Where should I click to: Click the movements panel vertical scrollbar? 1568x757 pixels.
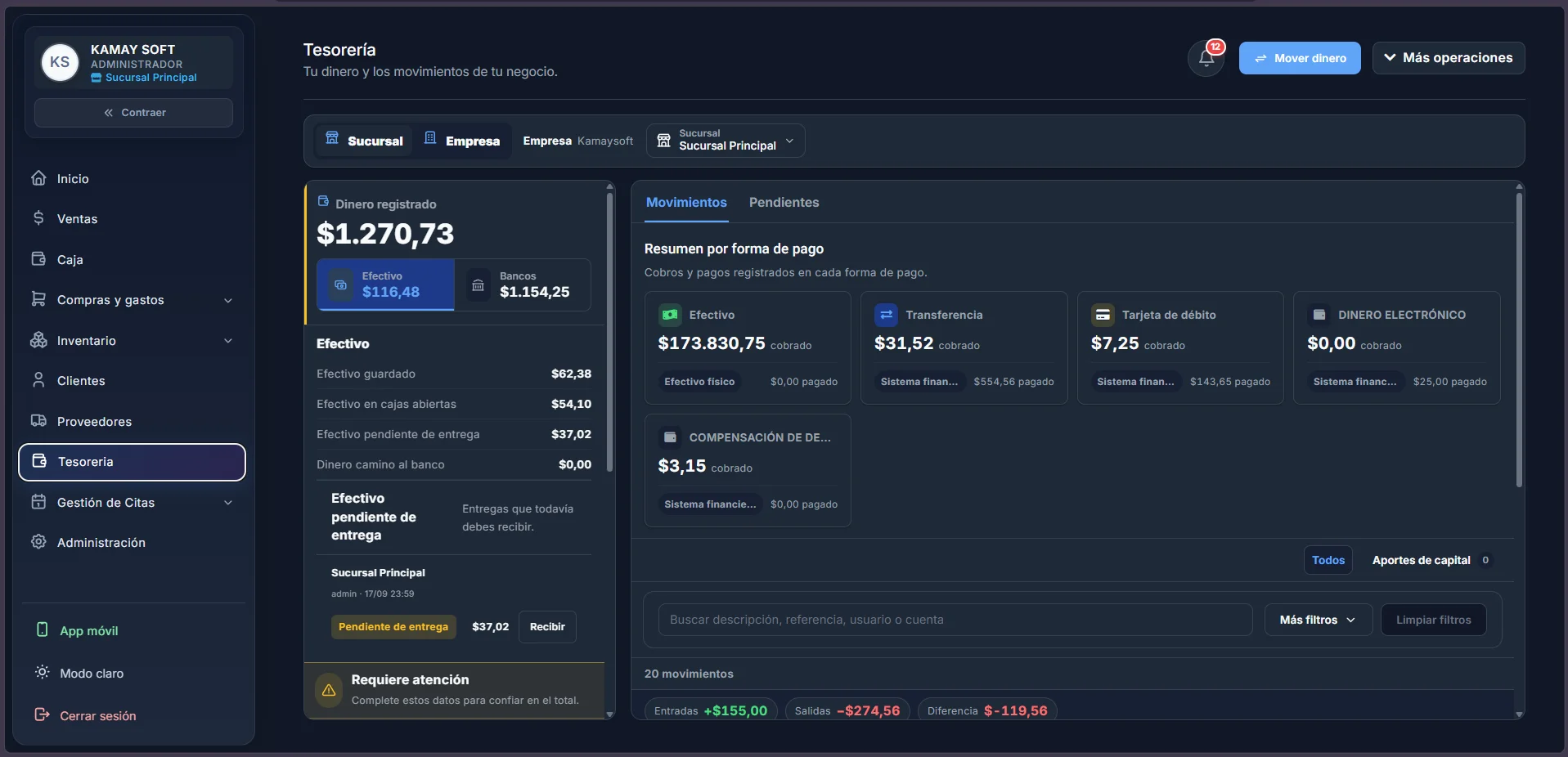coord(1519,339)
